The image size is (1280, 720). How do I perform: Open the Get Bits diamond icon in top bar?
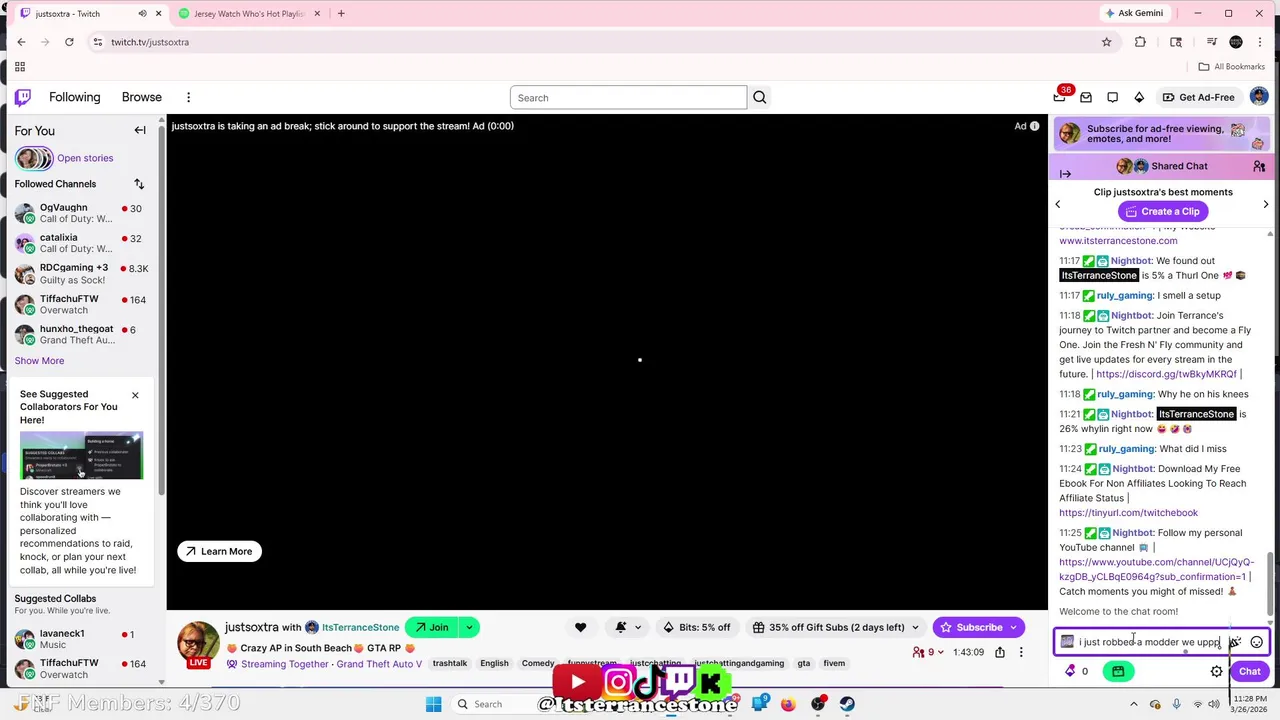point(1139,97)
